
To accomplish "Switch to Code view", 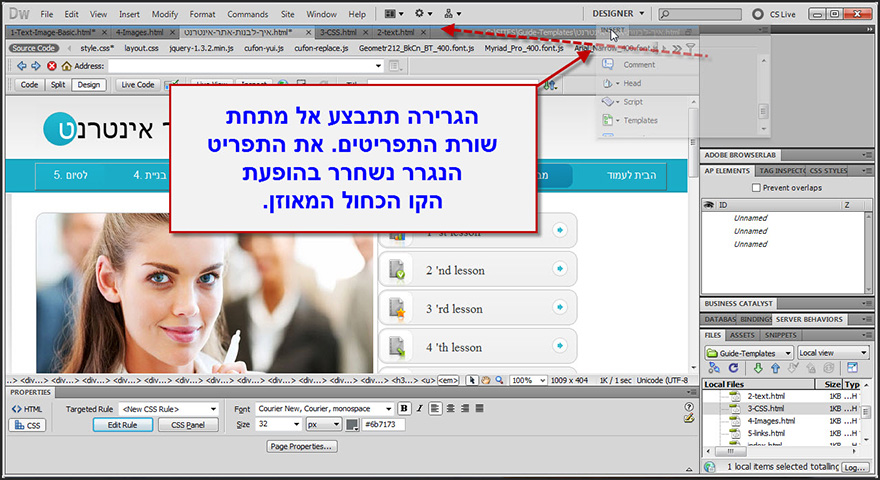I will pos(29,85).
